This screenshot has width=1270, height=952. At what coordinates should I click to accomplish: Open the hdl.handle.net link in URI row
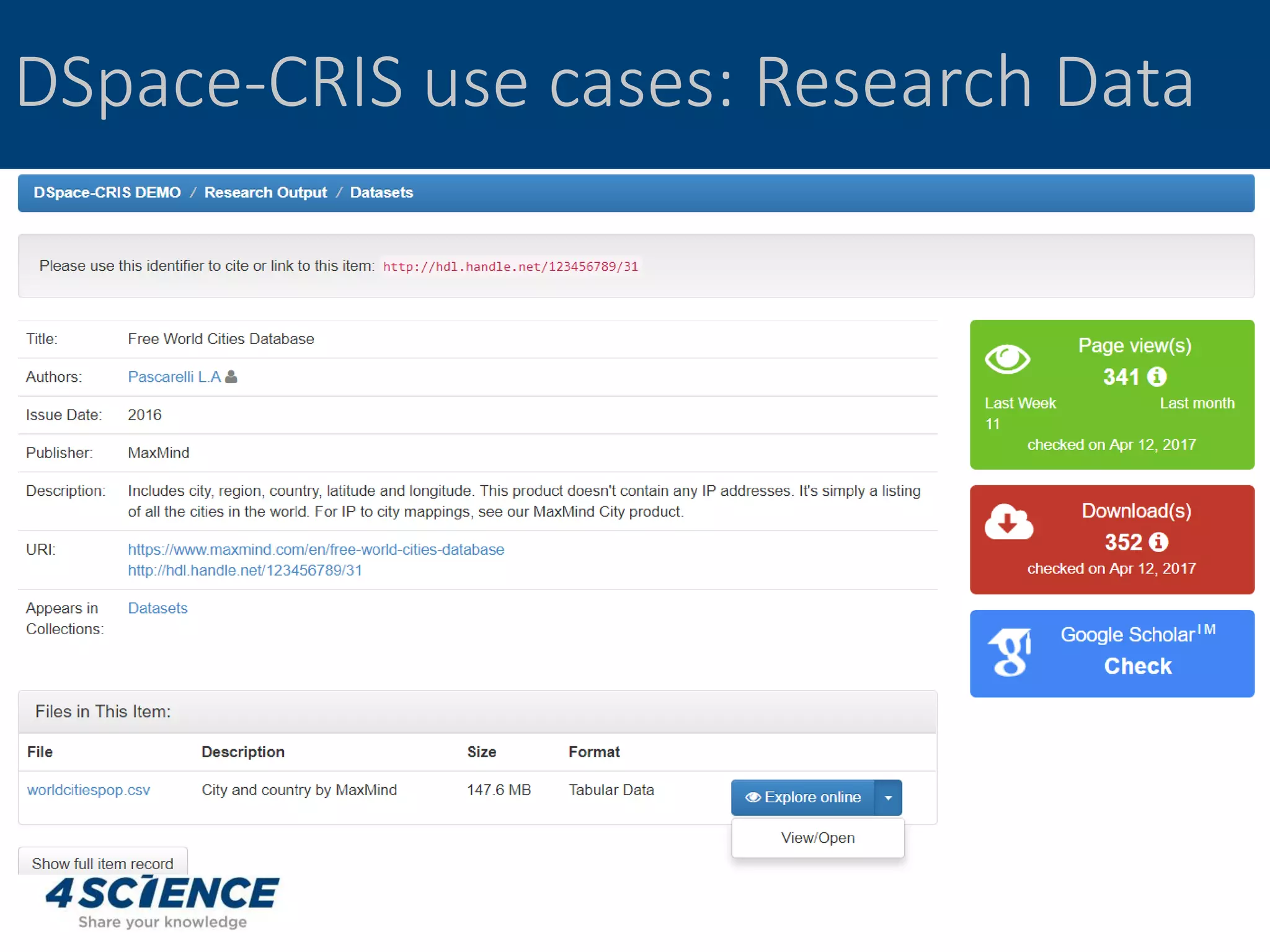click(245, 571)
